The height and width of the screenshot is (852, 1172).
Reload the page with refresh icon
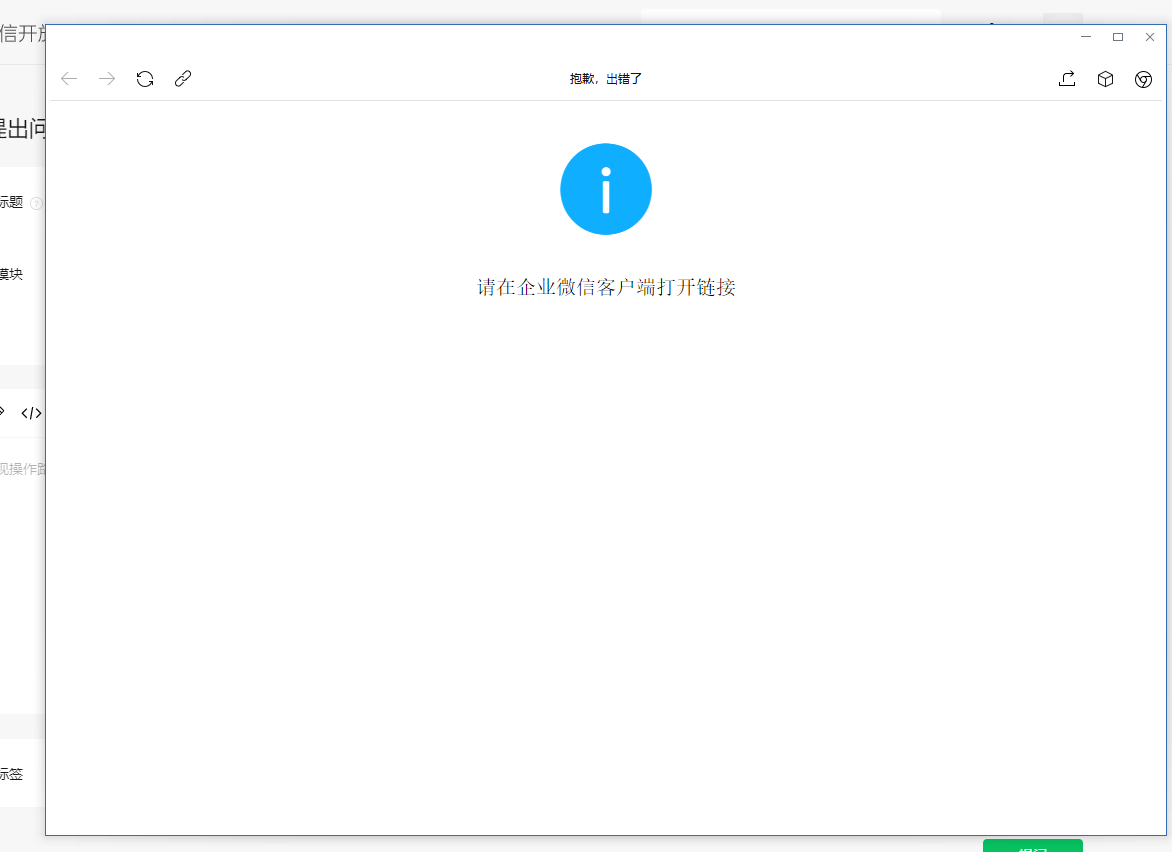coord(145,78)
